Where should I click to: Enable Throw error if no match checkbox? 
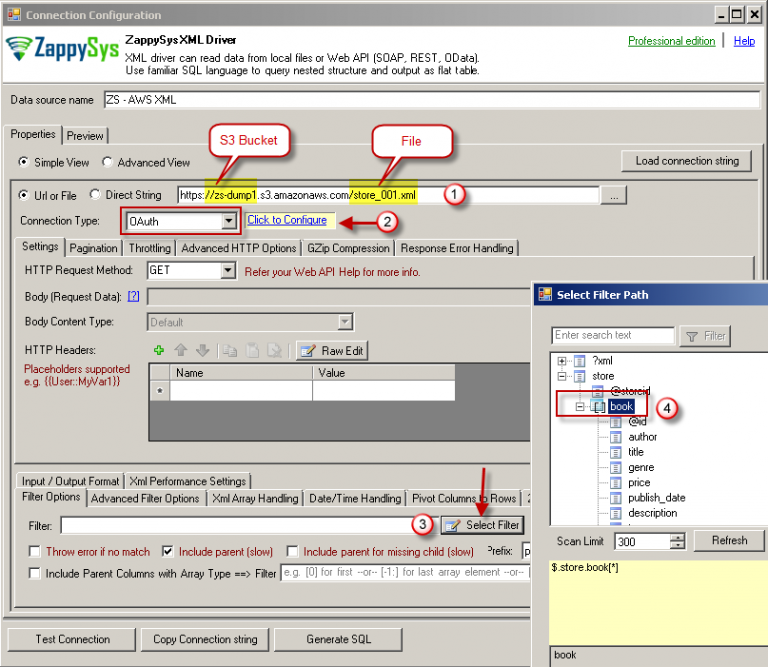(36, 551)
